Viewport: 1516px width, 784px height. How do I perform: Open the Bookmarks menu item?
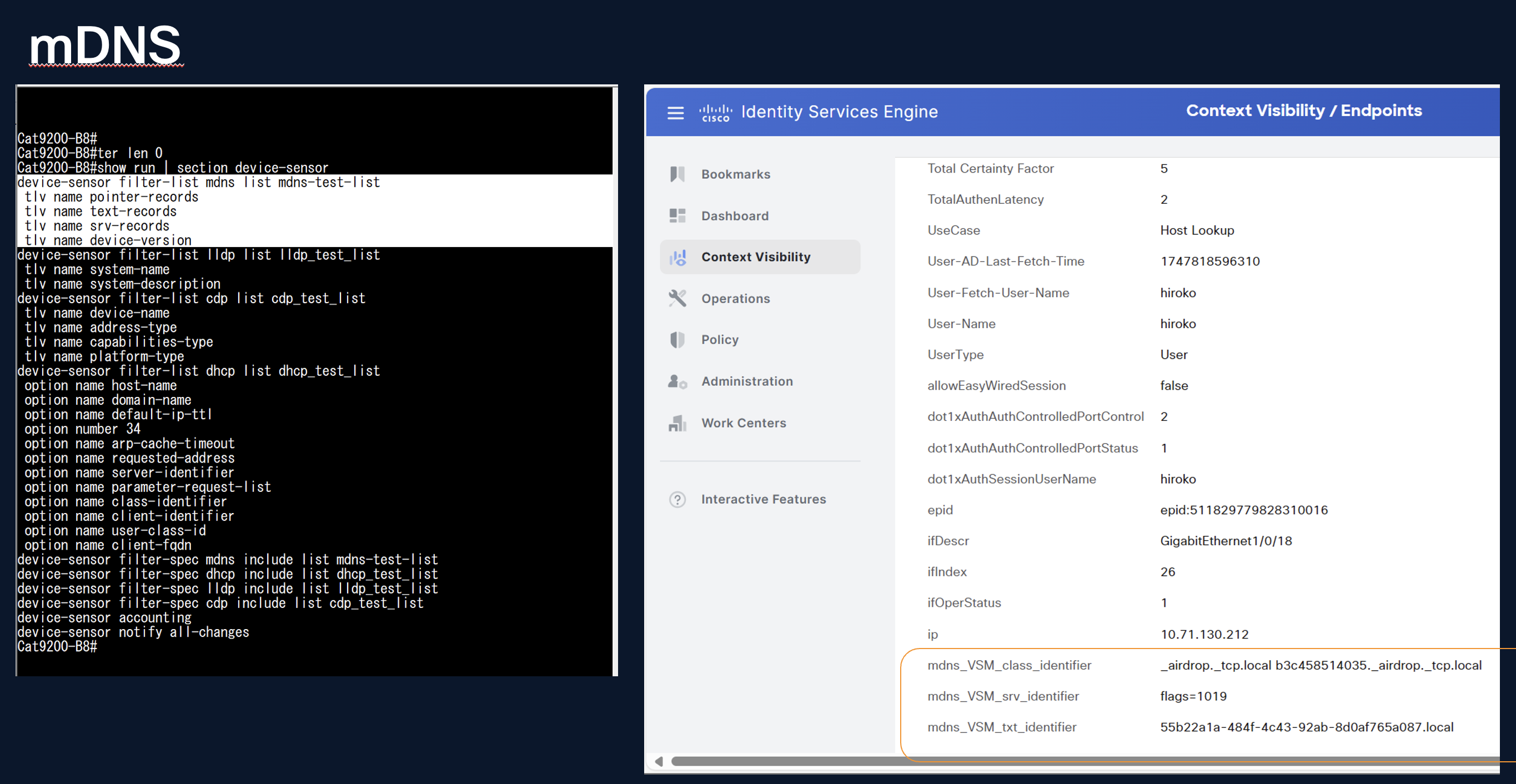coord(735,174)
